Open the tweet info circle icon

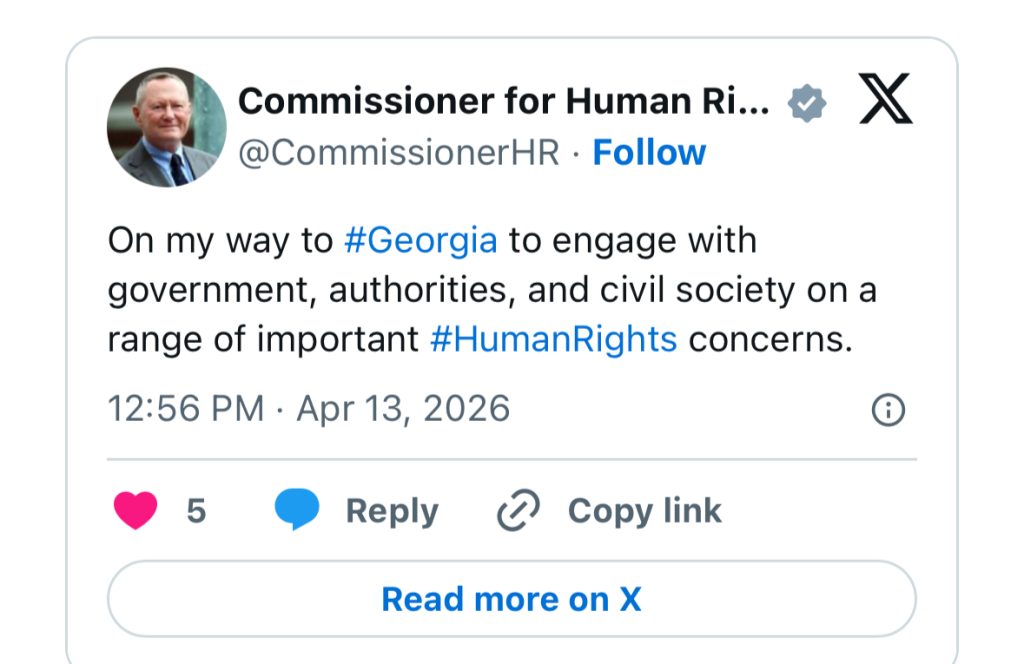[888, 410]
